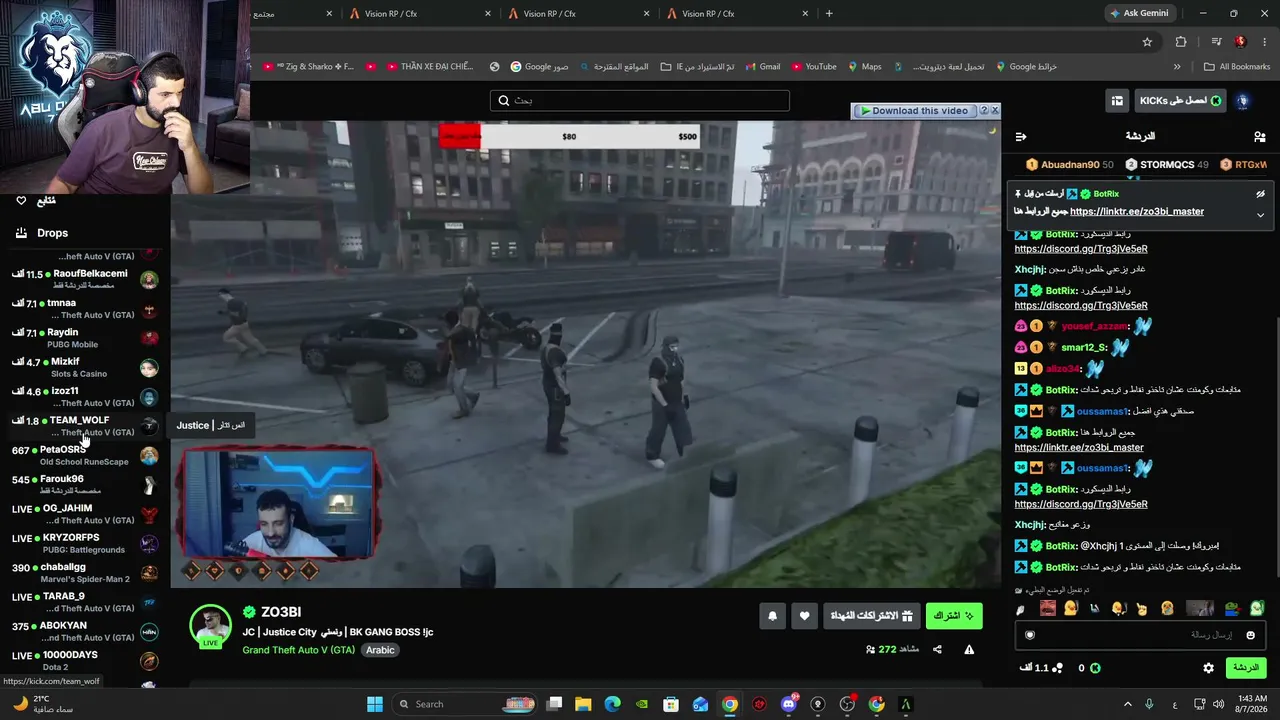Follow the channel with the heart icon

pos(804,616)
